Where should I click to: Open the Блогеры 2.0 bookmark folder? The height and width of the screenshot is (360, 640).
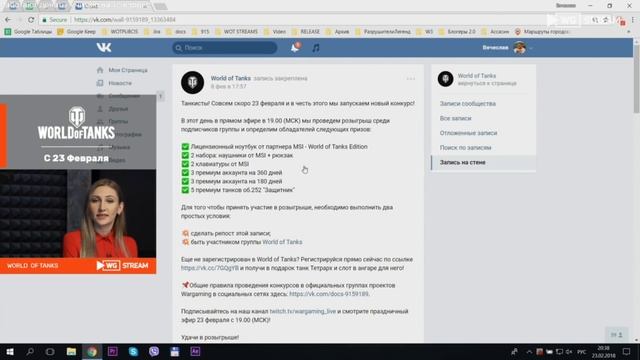click(457, 31)
